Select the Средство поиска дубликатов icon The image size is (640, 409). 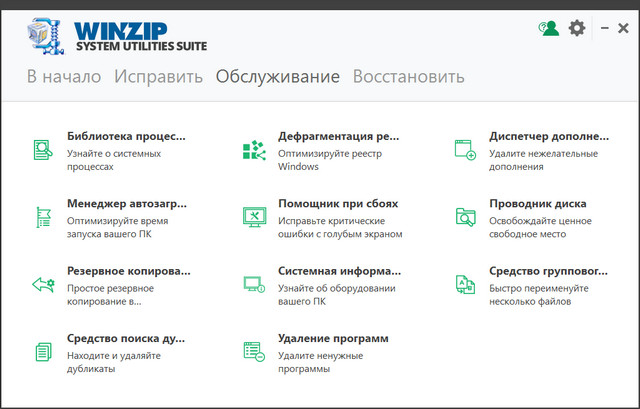[x=43, y=351]
